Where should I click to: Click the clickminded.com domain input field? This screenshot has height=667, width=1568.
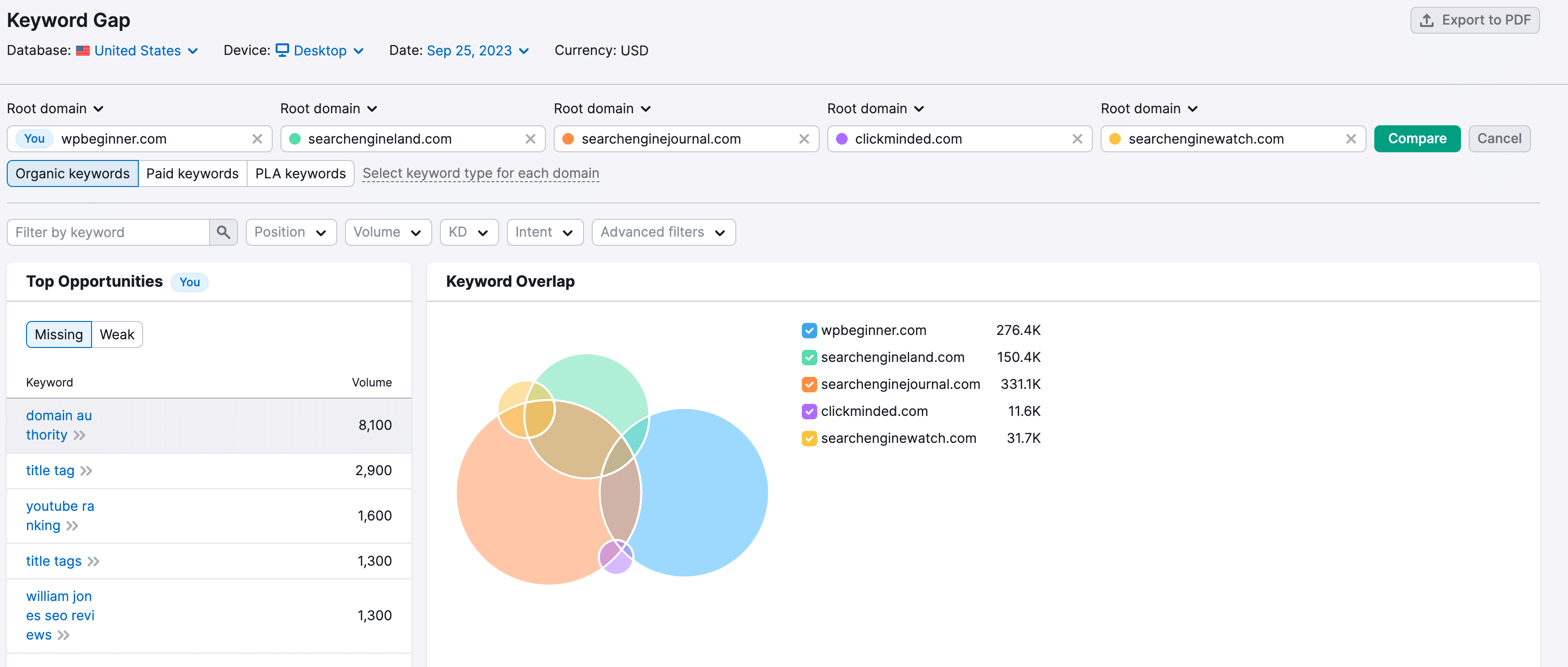pos(960,139)
